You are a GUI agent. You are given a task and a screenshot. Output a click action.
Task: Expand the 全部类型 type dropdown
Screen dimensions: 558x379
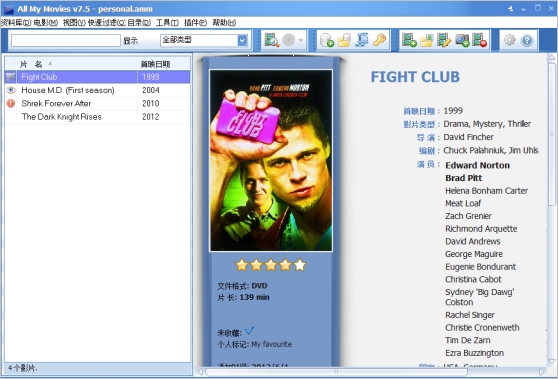[242, 40]
